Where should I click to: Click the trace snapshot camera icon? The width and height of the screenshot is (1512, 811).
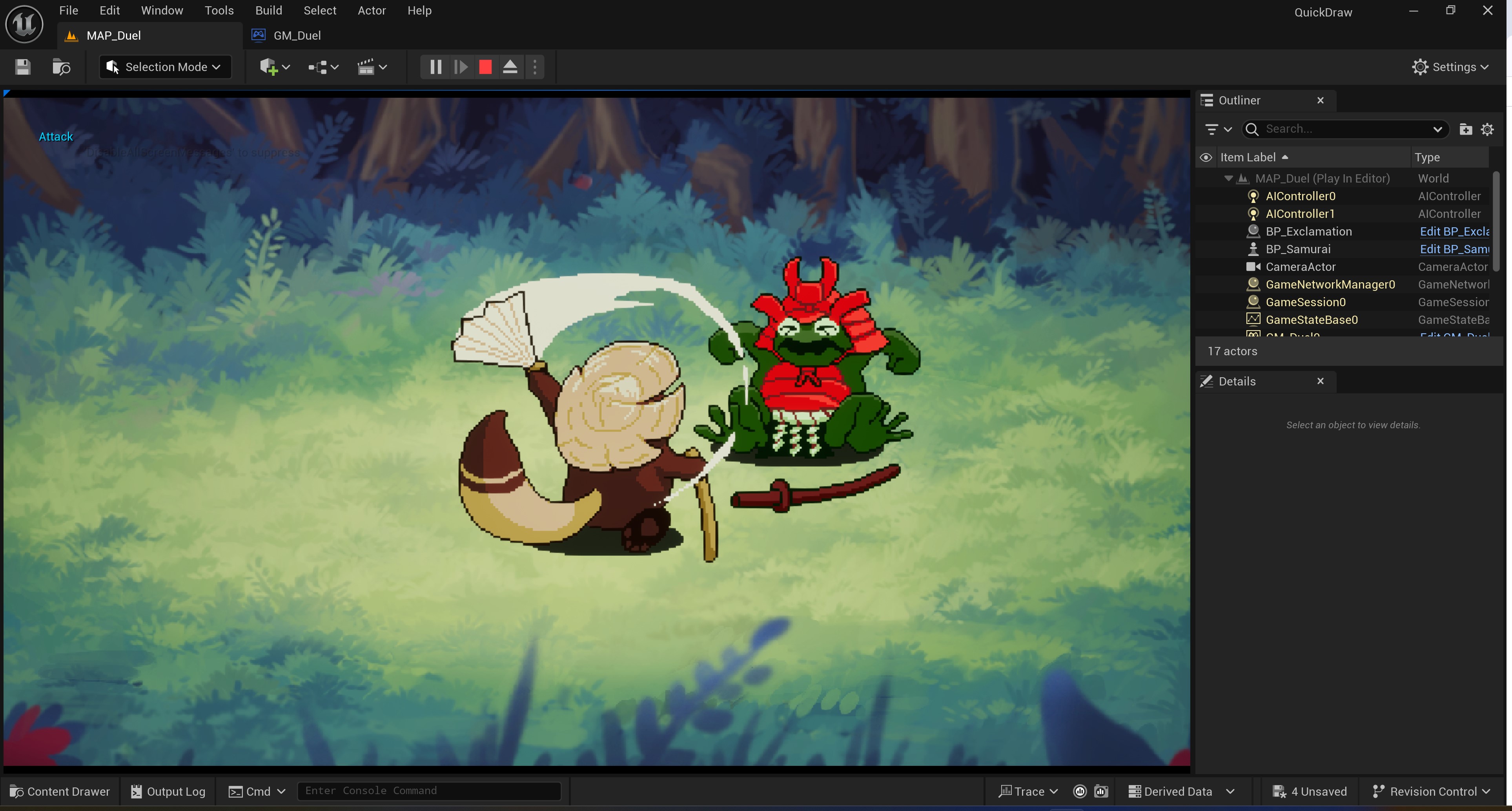(1101, 791)
